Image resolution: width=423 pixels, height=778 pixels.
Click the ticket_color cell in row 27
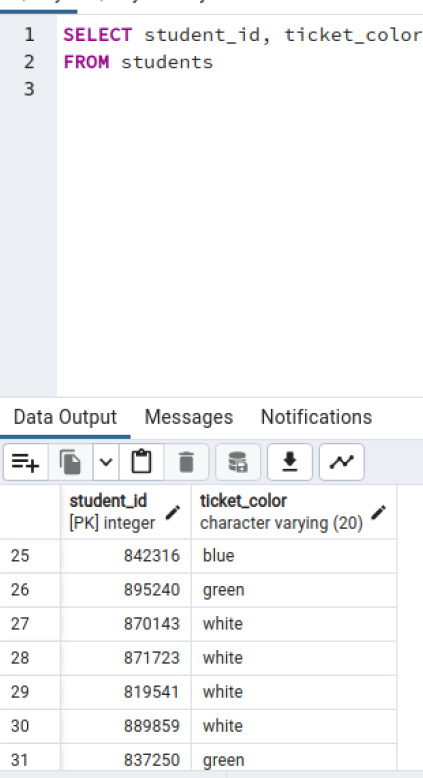point(294,624)
